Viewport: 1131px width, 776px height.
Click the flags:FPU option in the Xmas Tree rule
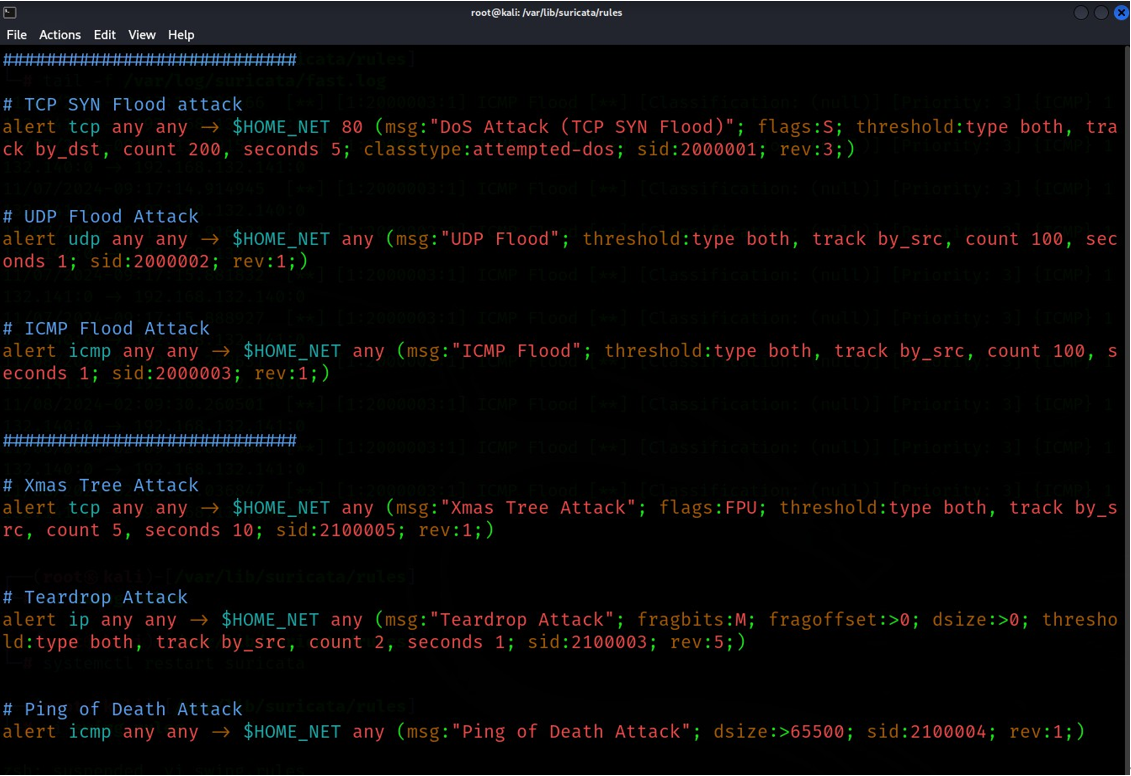pyautogui.click(x=714, y=508)
